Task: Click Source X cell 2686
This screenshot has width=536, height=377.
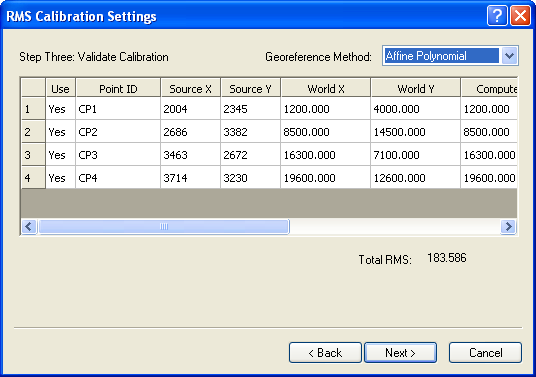Action: (190, 132)
